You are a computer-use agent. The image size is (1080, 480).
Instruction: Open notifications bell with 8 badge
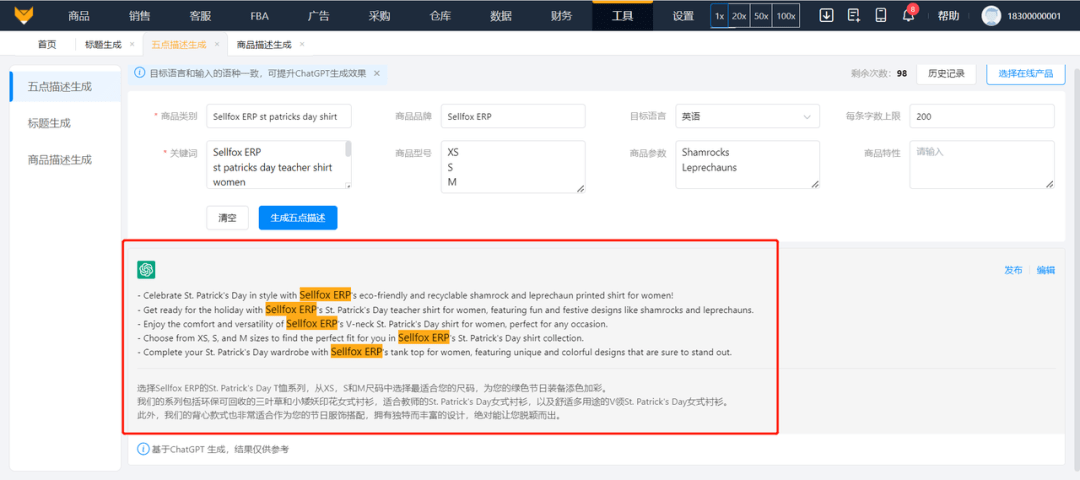click(908, 15)
